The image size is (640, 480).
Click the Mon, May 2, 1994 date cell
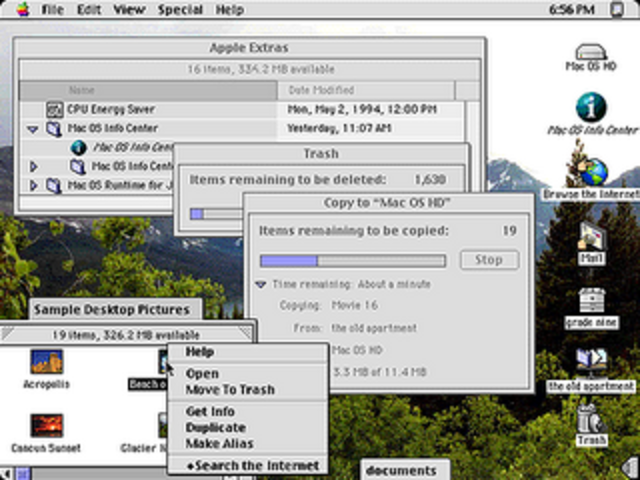(362, 109)
